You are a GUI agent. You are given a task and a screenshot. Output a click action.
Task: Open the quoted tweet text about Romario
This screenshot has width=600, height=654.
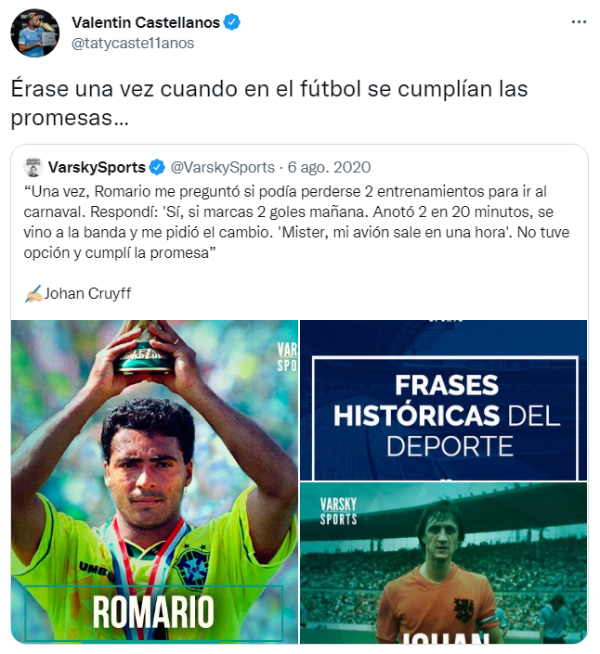pyautogui.click(x=296, y=222)
